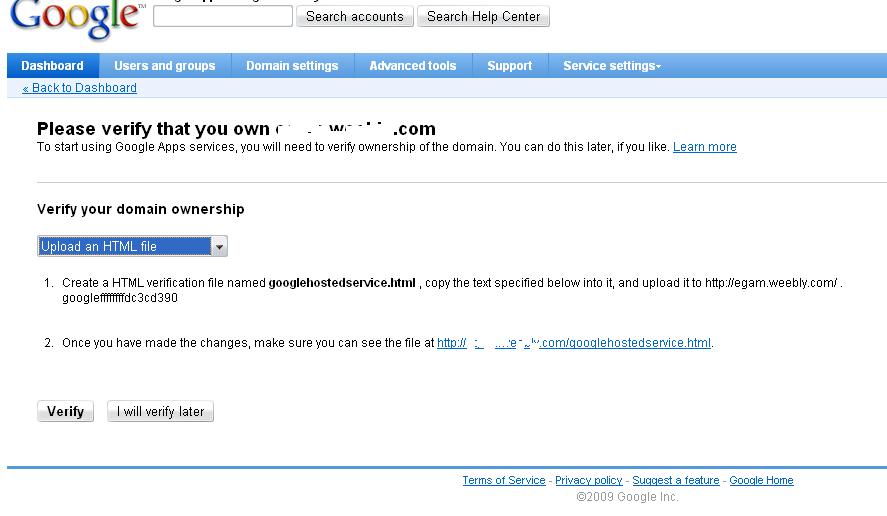Follow the Back to Dashboard link
Screen dimensions: 887x516
tap(80, 88)
